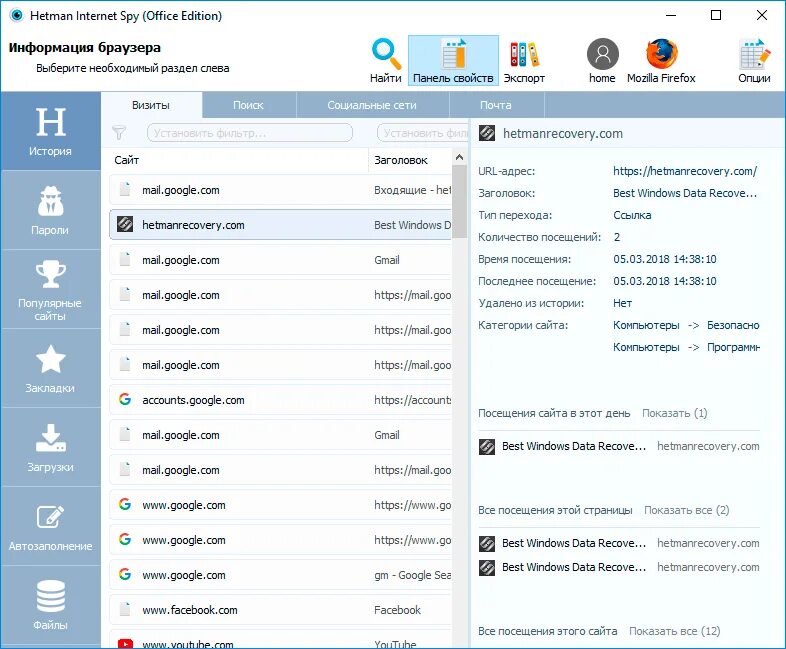Click visit time value next to Время посещения
Screen dimensions: 786x649
[x=665, y=260]
